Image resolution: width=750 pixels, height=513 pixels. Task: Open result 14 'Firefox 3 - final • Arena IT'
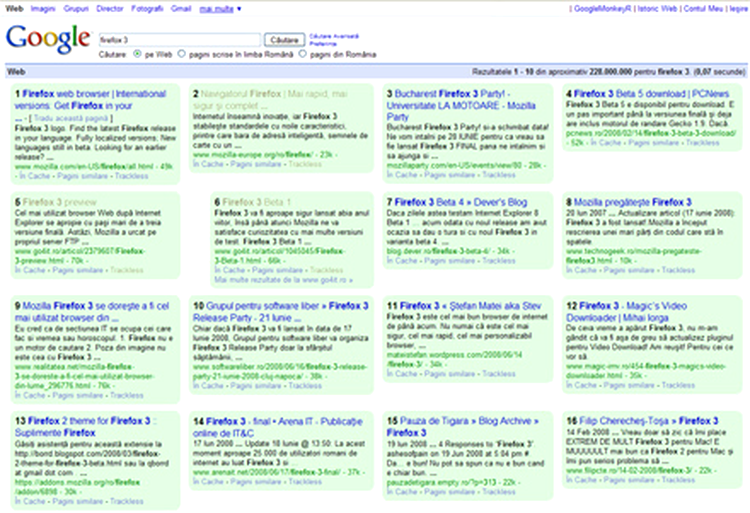pos(277,427)
